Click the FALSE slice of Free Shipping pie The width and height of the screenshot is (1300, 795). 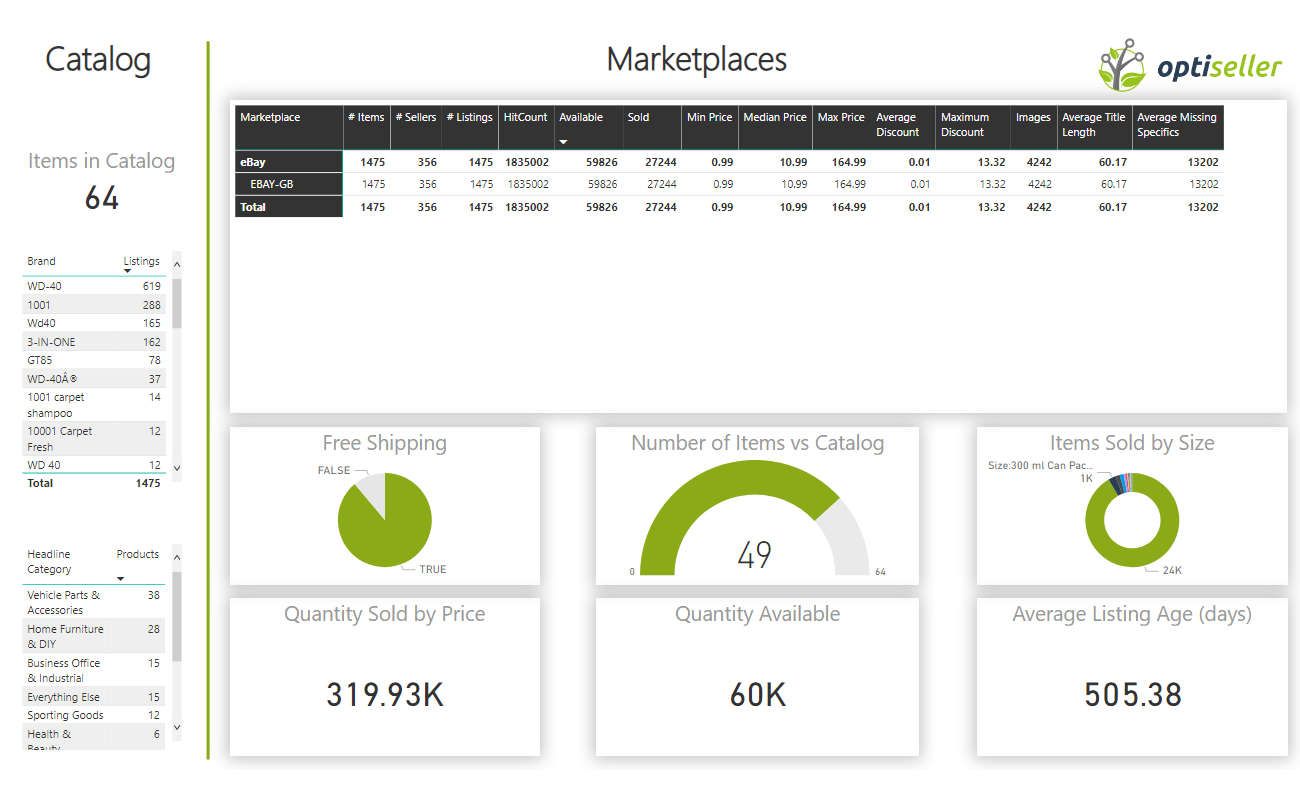tap(372, 488)
